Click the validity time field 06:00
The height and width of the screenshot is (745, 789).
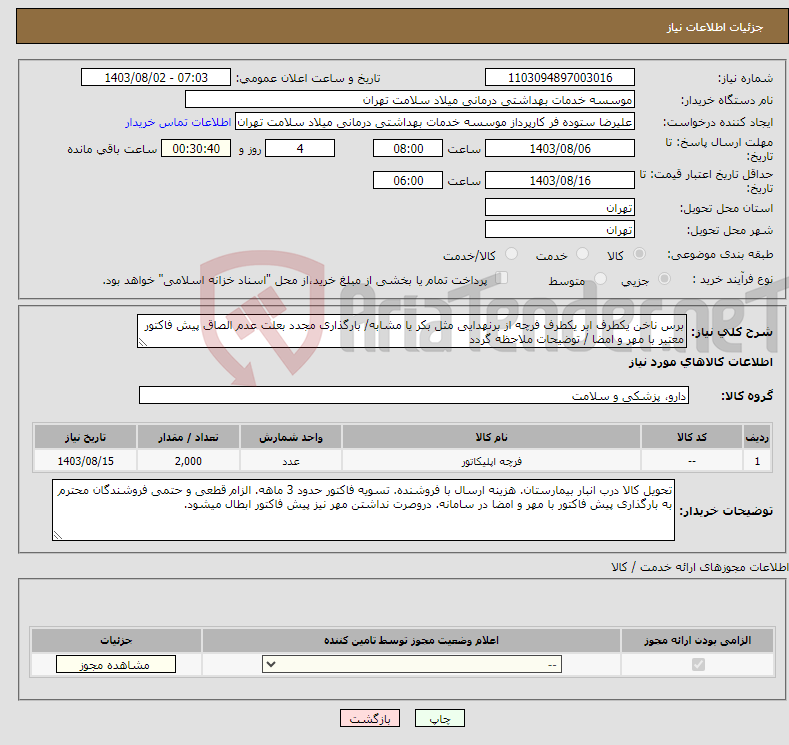(x=408, y=180)
